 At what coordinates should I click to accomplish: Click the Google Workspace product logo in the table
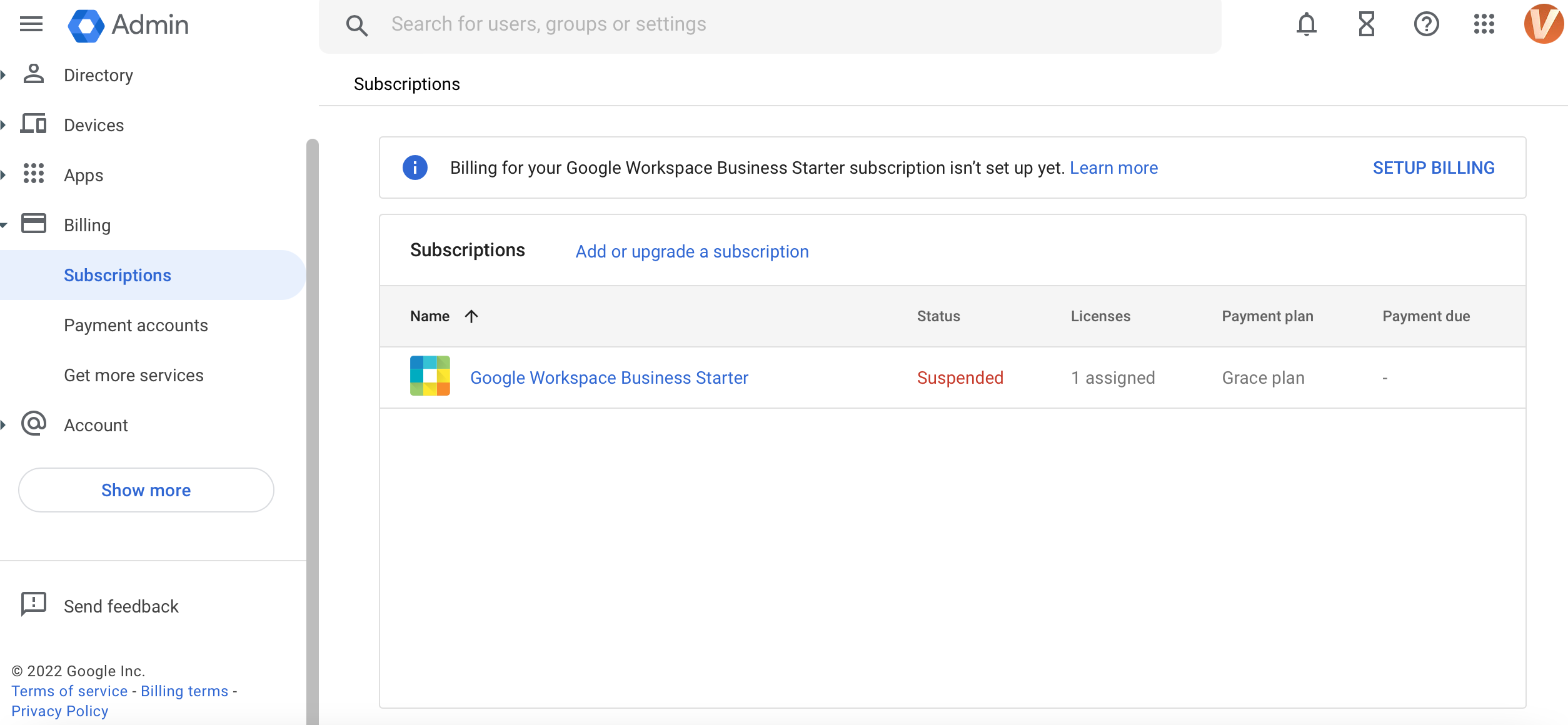pyautogui.click(x=430, y=377)
